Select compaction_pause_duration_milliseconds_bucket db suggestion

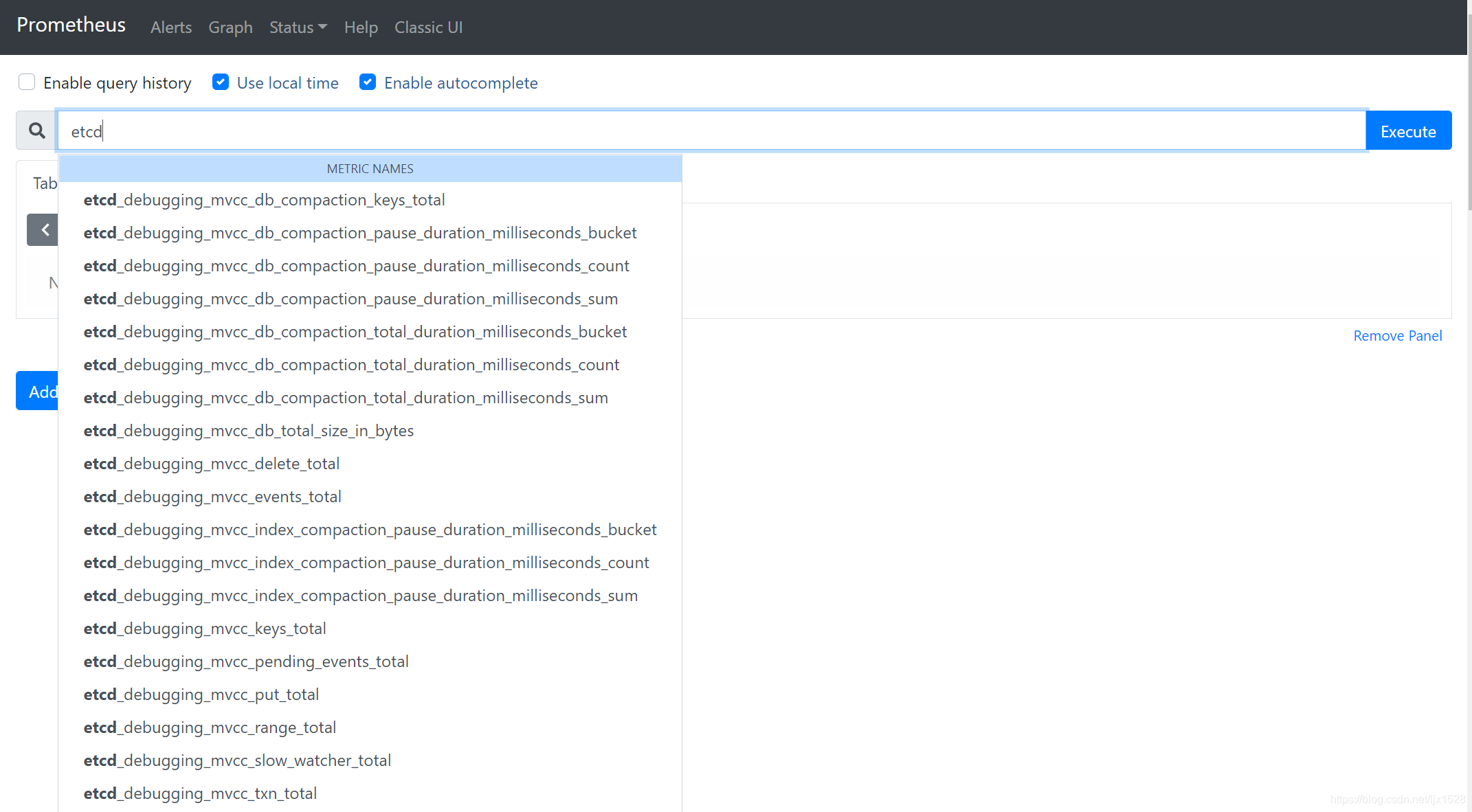370,233
